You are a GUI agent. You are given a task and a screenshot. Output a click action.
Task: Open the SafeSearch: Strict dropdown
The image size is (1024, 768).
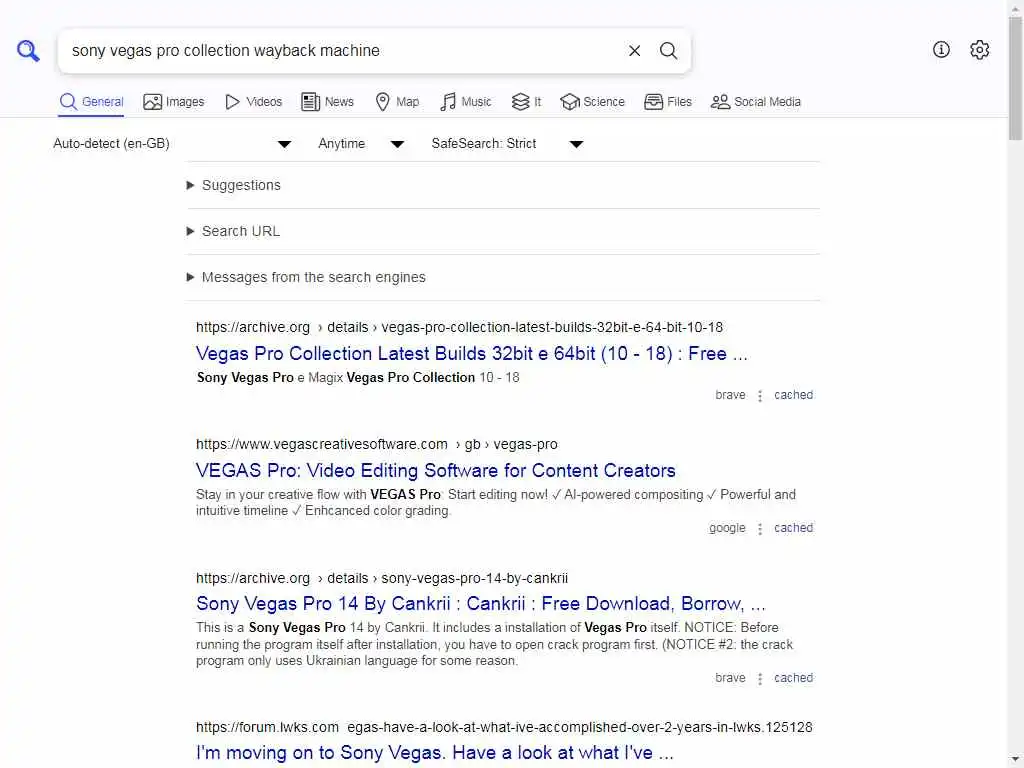pos(507,144)
